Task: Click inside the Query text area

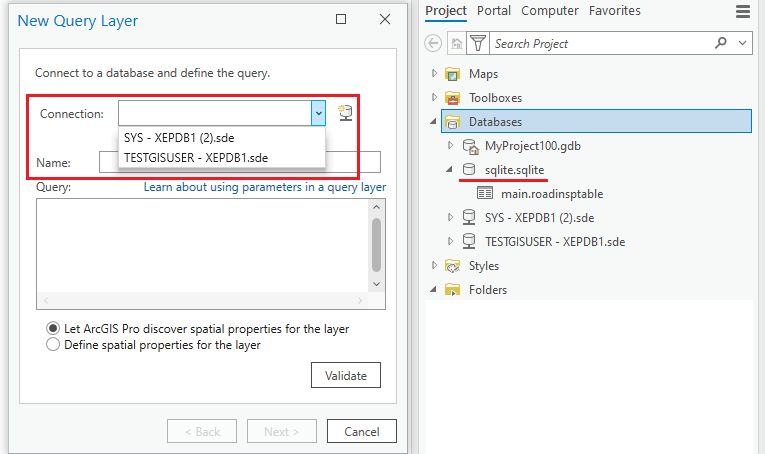Action: coord(203,245)
